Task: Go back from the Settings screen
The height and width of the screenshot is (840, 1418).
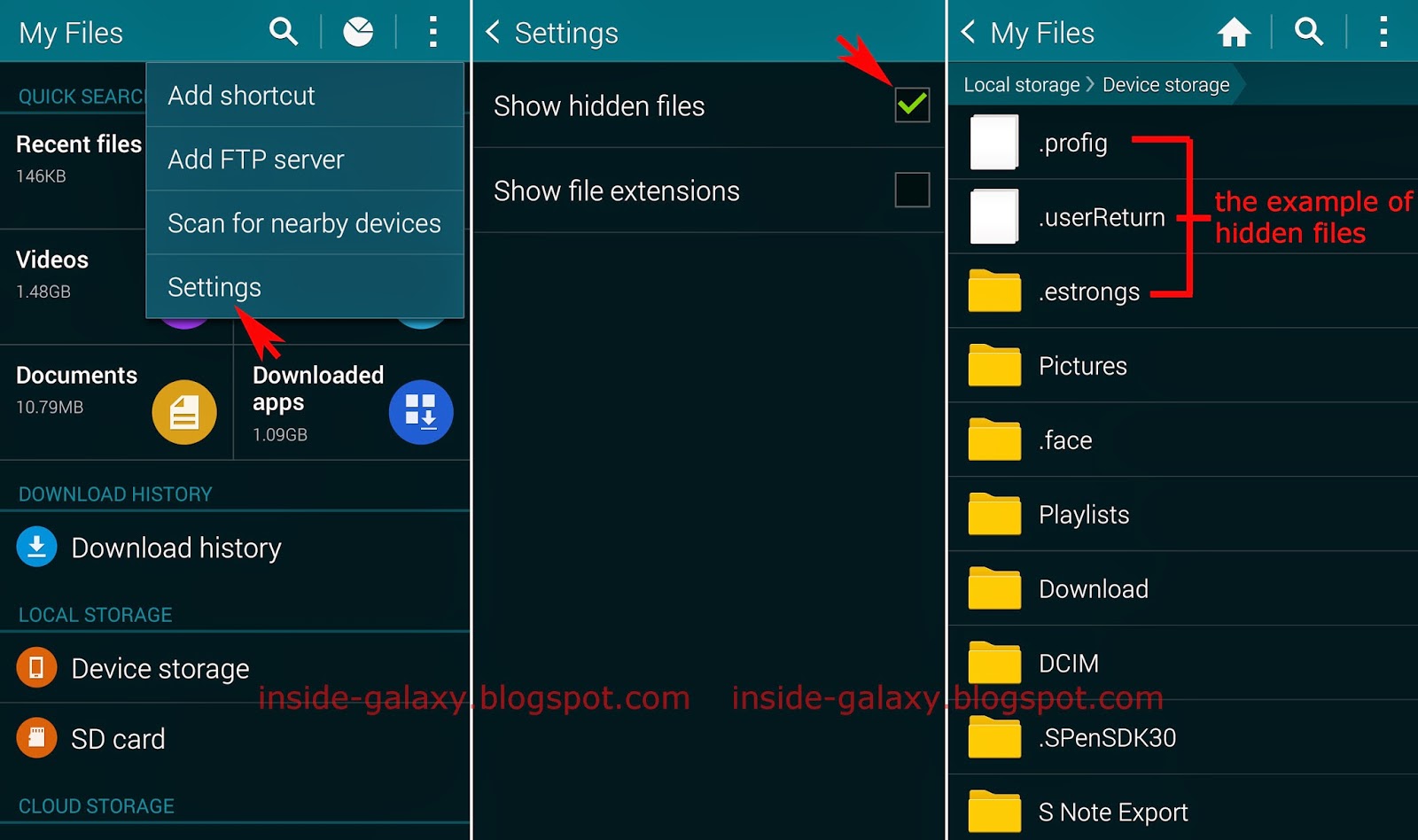Action: point(494,32)
